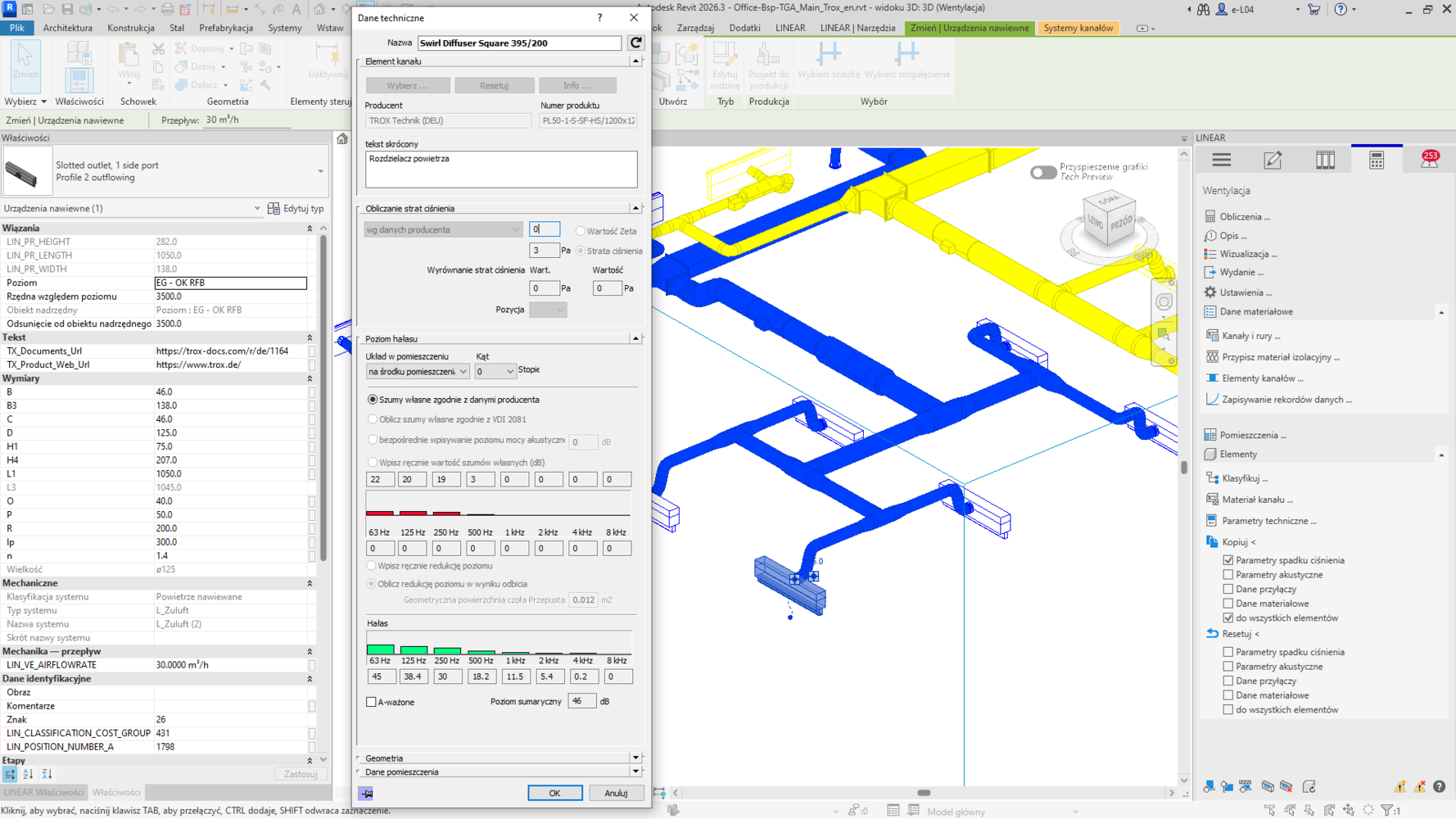
Task: Open the Systemy ribbon tab
Action: tap(284, 28)
